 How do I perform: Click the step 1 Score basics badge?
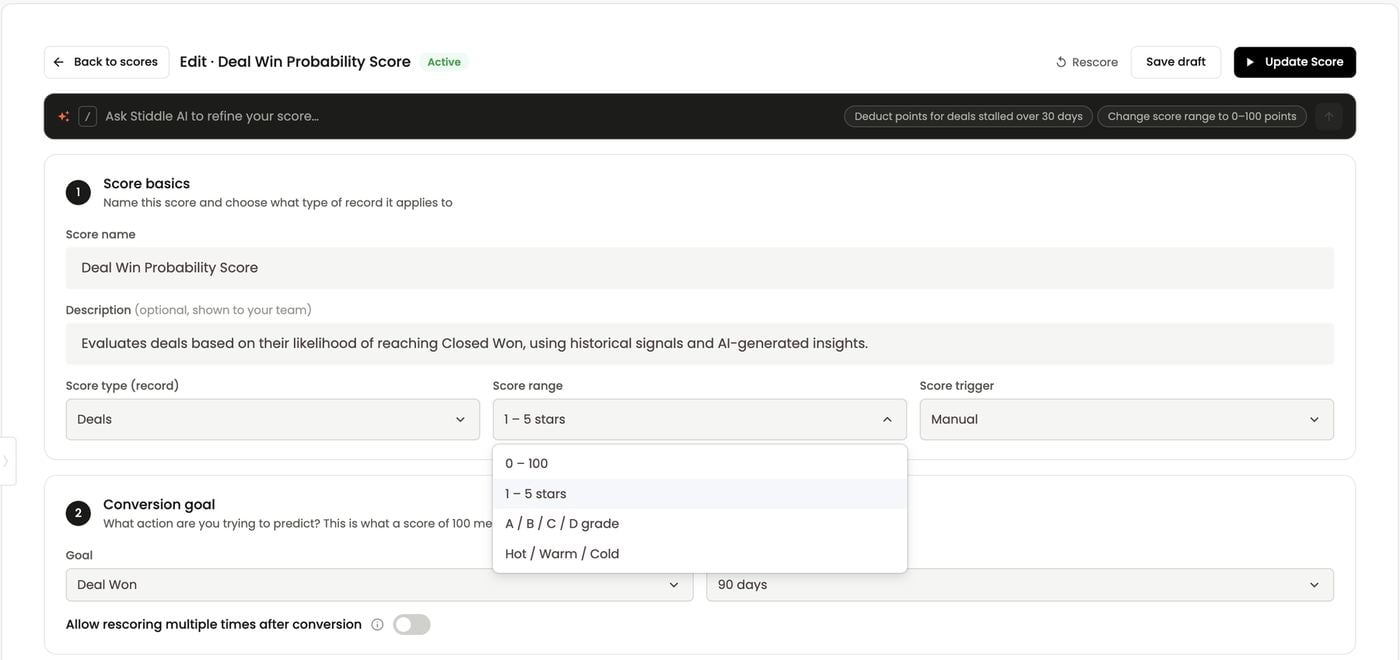coord(78,192)
